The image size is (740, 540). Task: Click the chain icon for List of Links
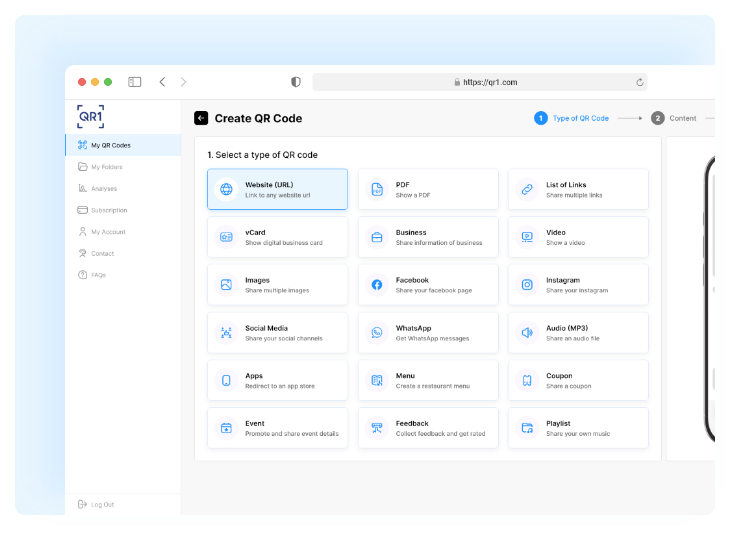click(527, 189)
